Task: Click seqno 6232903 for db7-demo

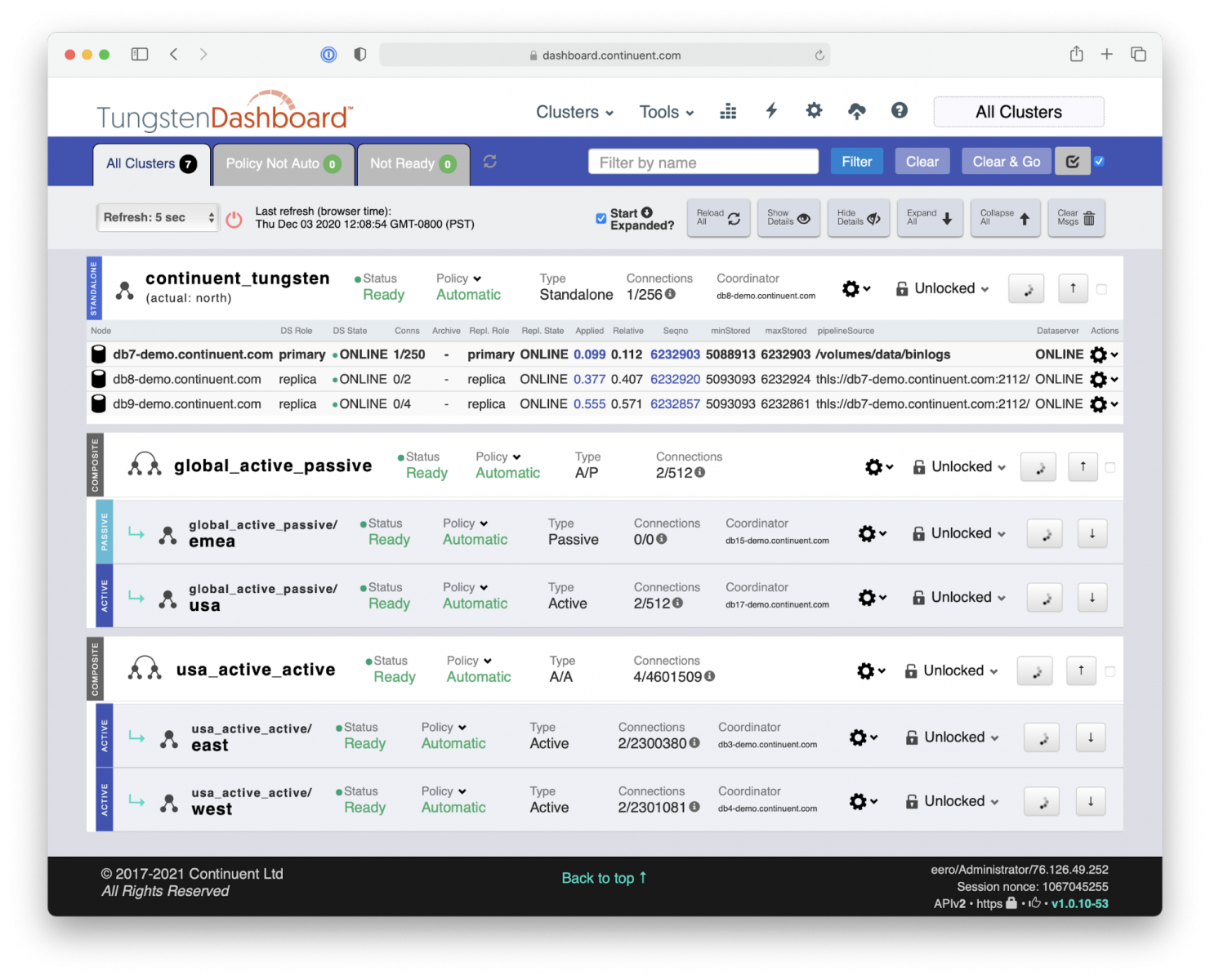Action: point(675,354)
